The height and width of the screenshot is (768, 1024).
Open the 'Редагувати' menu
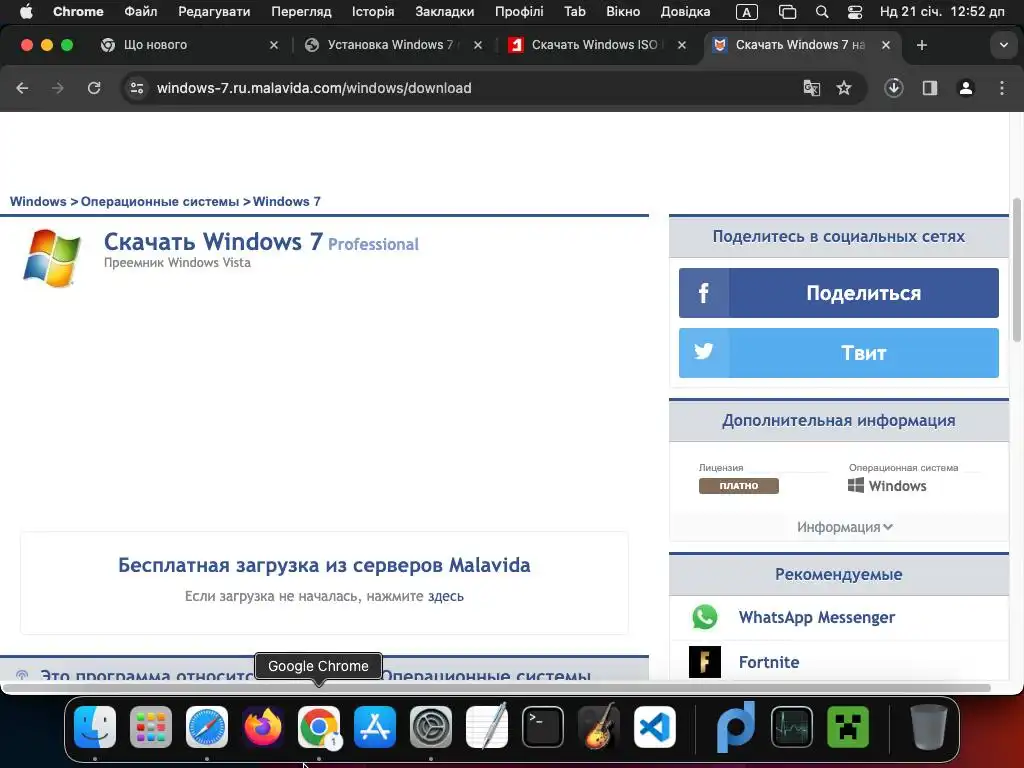click(214, 11)
